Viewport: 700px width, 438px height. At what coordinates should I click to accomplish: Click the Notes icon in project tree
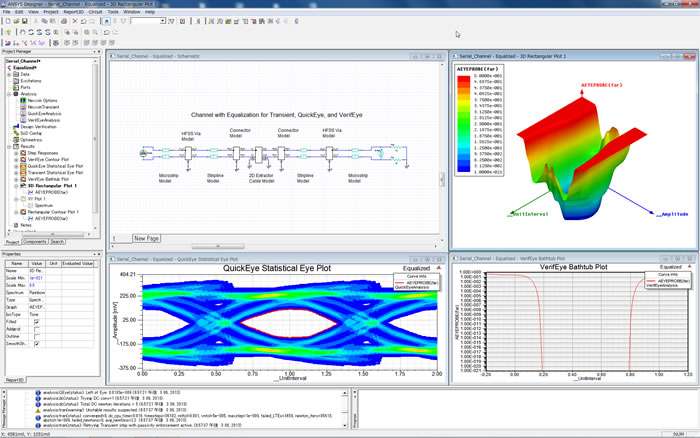[16, 225]
